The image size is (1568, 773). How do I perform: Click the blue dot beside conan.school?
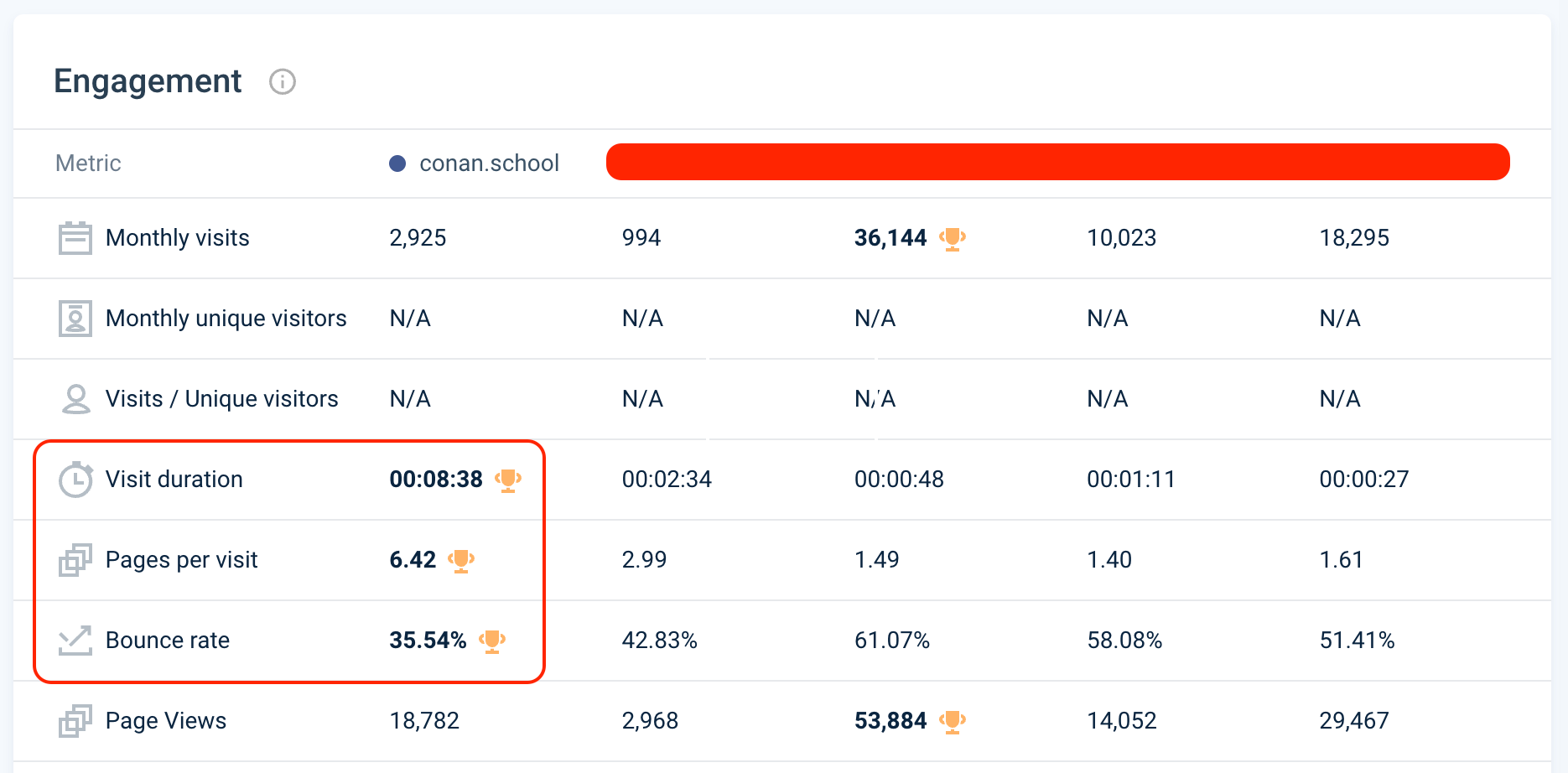pos(397,163)
